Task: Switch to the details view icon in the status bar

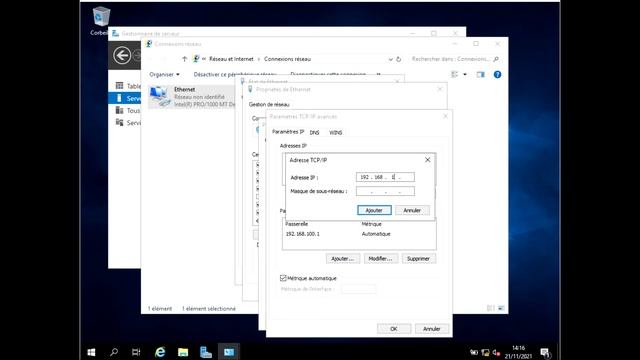Action: pos(491,308)
